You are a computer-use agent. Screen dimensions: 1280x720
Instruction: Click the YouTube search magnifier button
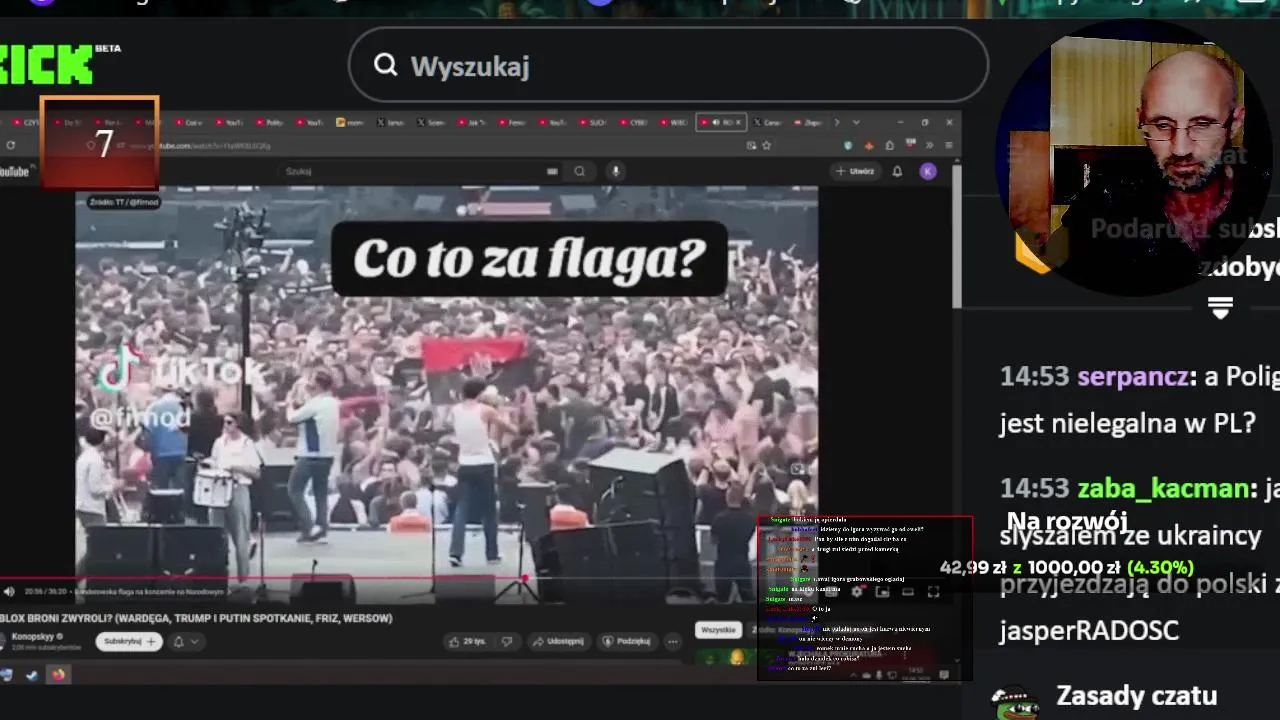579,171
